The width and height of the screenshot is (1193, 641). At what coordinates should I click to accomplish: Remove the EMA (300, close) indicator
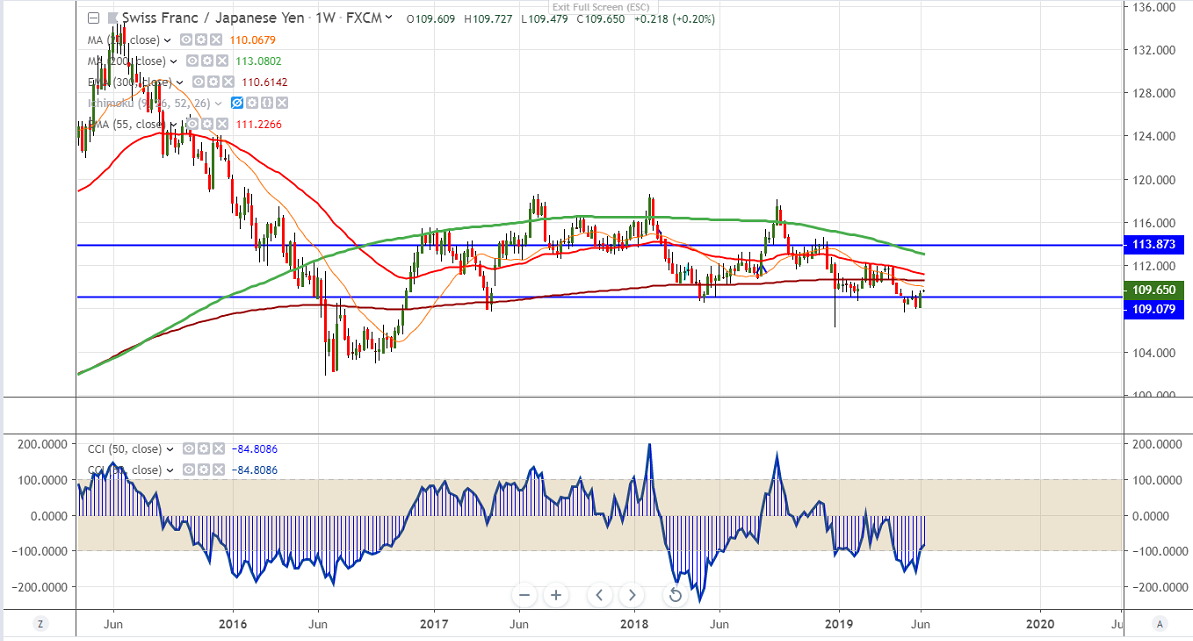227,81
